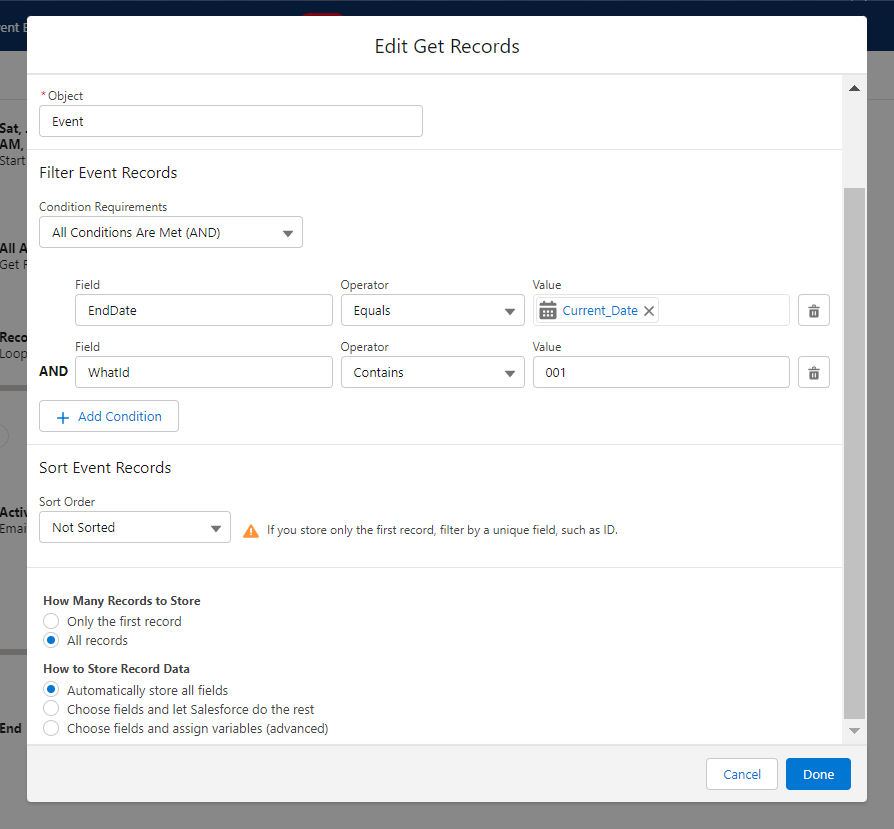Select All records radio button
Image resolution: width=894 pixels, height=829 pixels.
(51, 641)
